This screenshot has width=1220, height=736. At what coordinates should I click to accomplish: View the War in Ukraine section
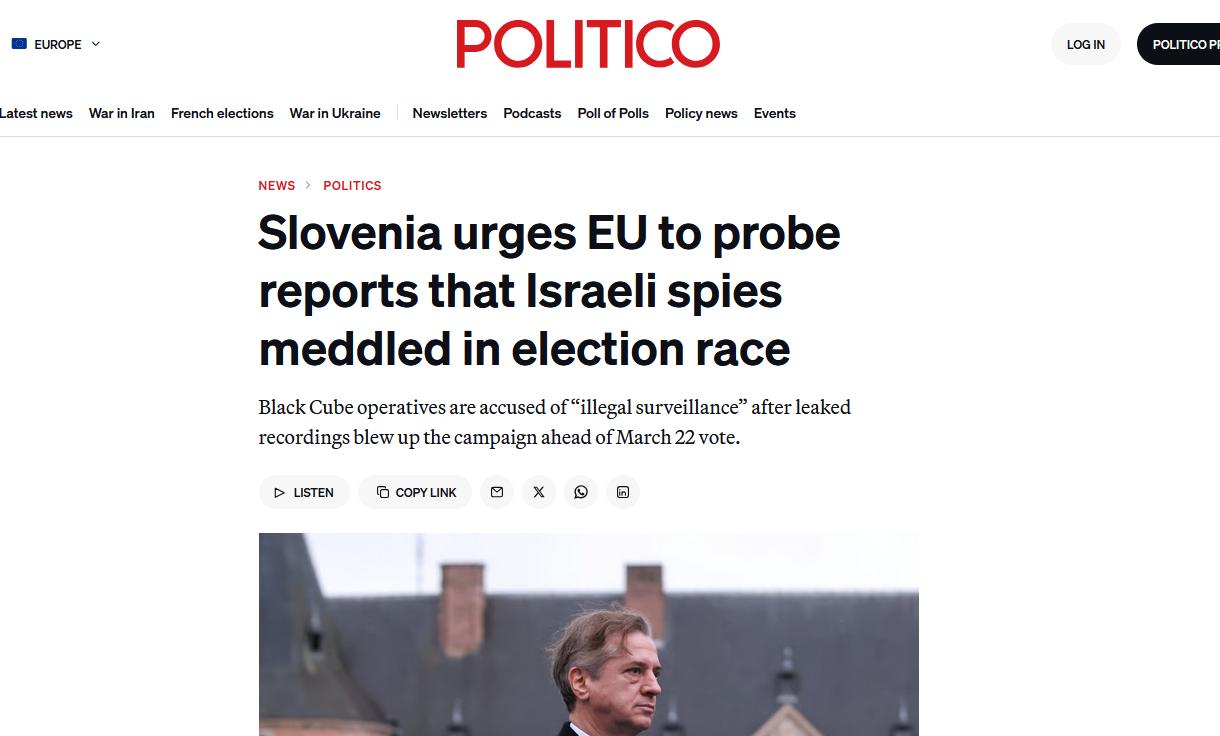tap(335, 113)
